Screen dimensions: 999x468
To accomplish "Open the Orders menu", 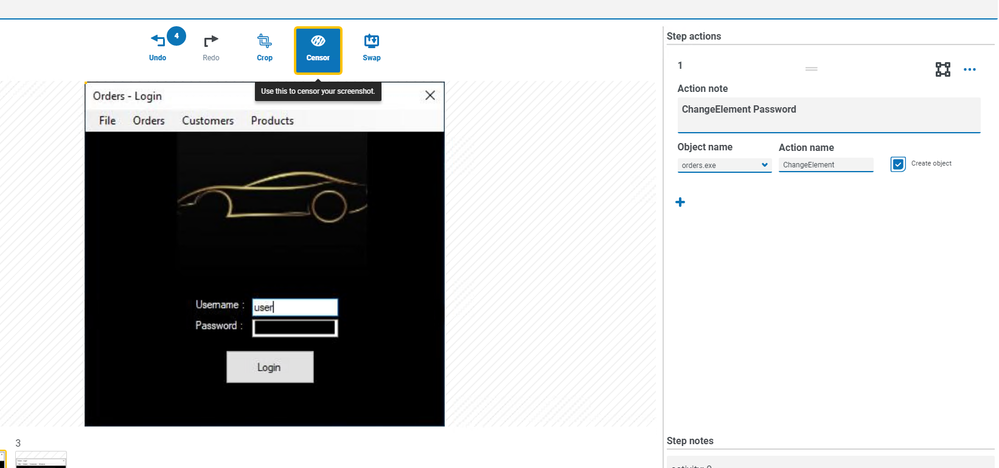I will click(x=149, y=121).
